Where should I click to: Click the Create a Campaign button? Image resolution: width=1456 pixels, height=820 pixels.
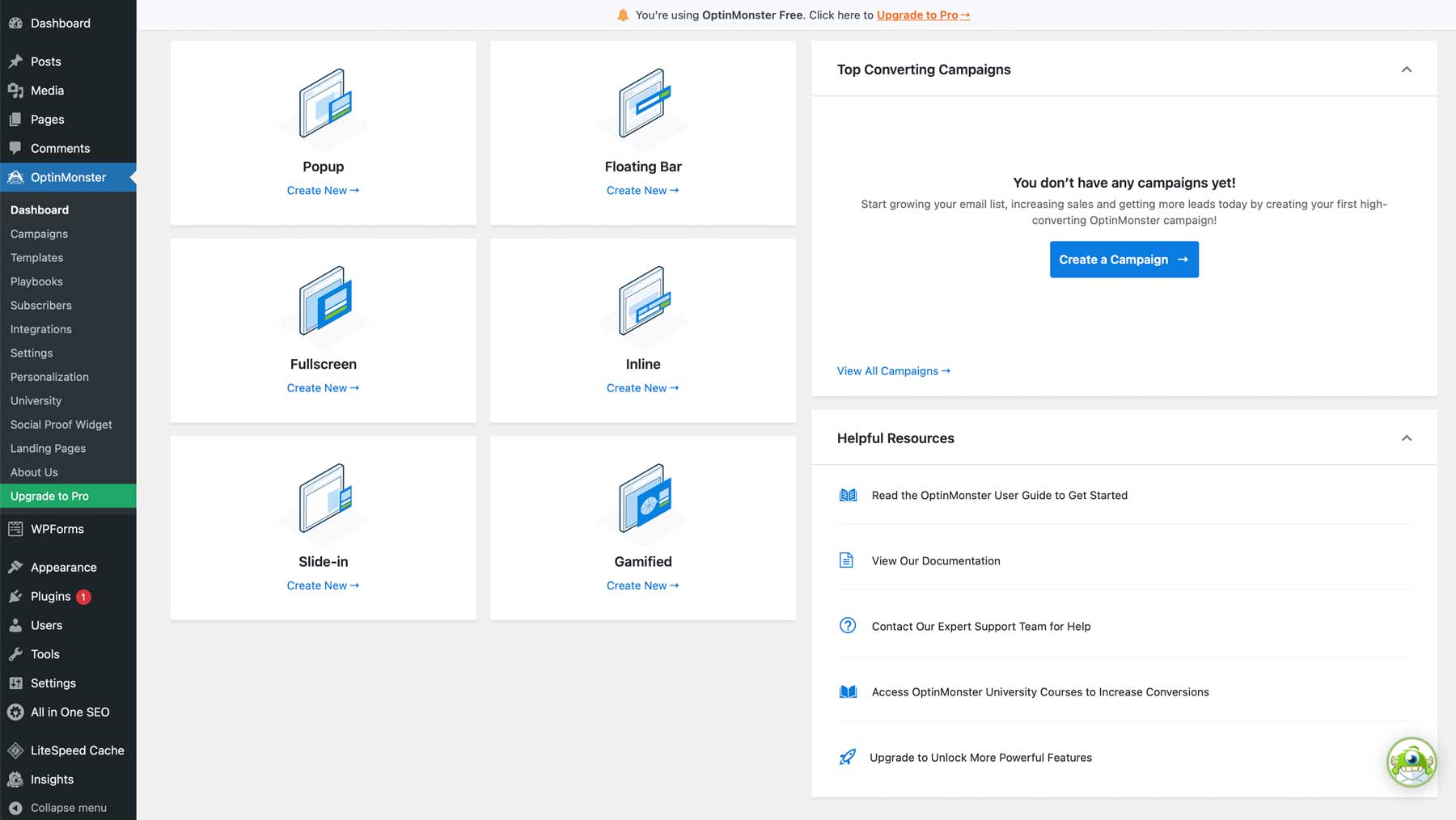1124,259
